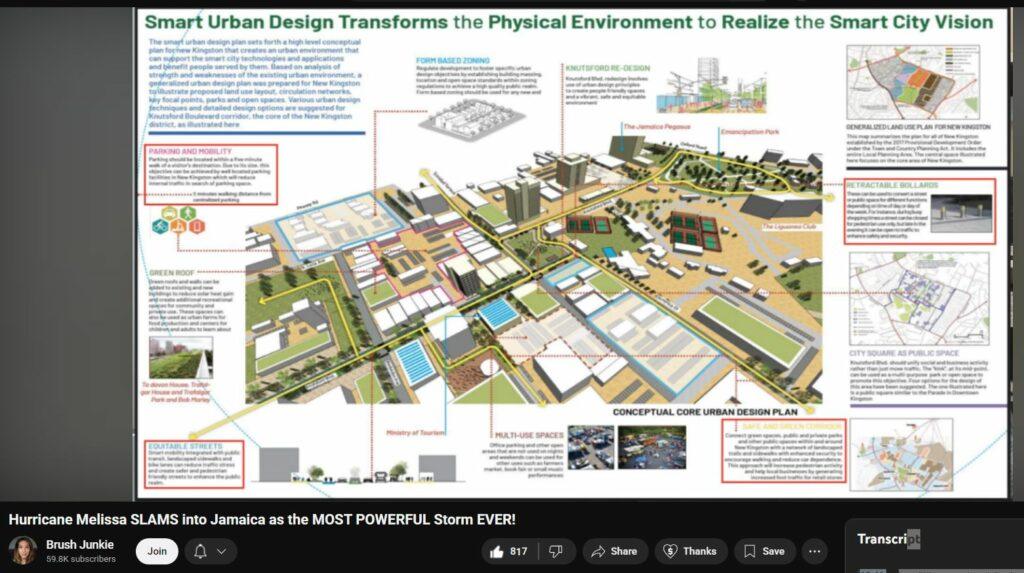Click the green roof photo in video
1024x573 pixels.
pos(181,357)
